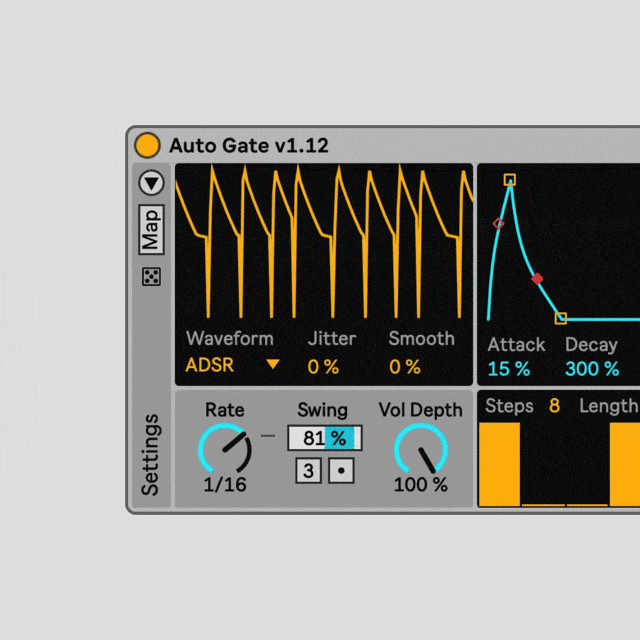Collapse panel with the circled triangle button
Image resolution: width=640 pixels, height=640 pixels.
(151, 183)
